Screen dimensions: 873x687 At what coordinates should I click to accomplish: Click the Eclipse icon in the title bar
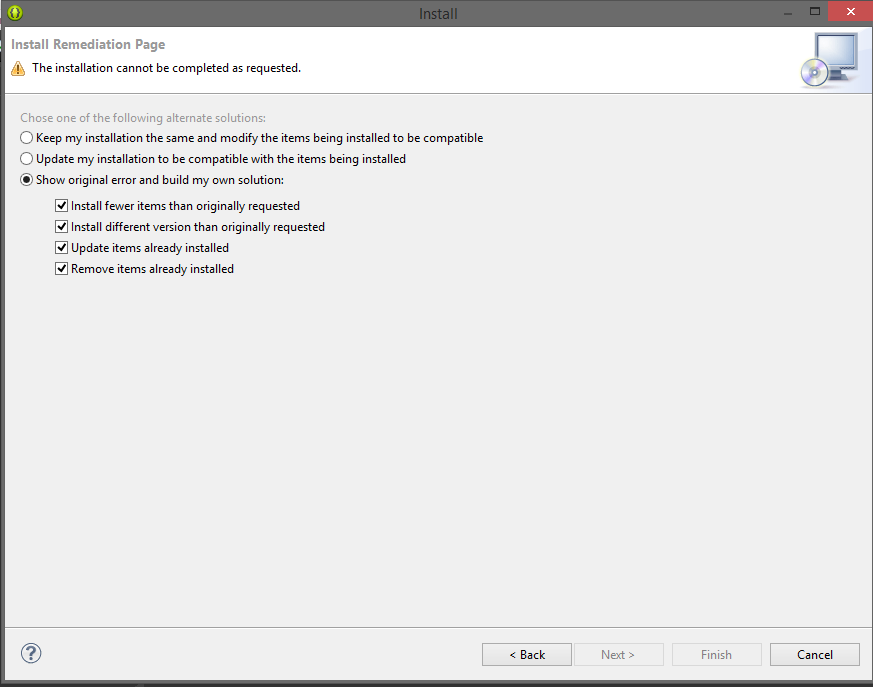pos(14,13)
